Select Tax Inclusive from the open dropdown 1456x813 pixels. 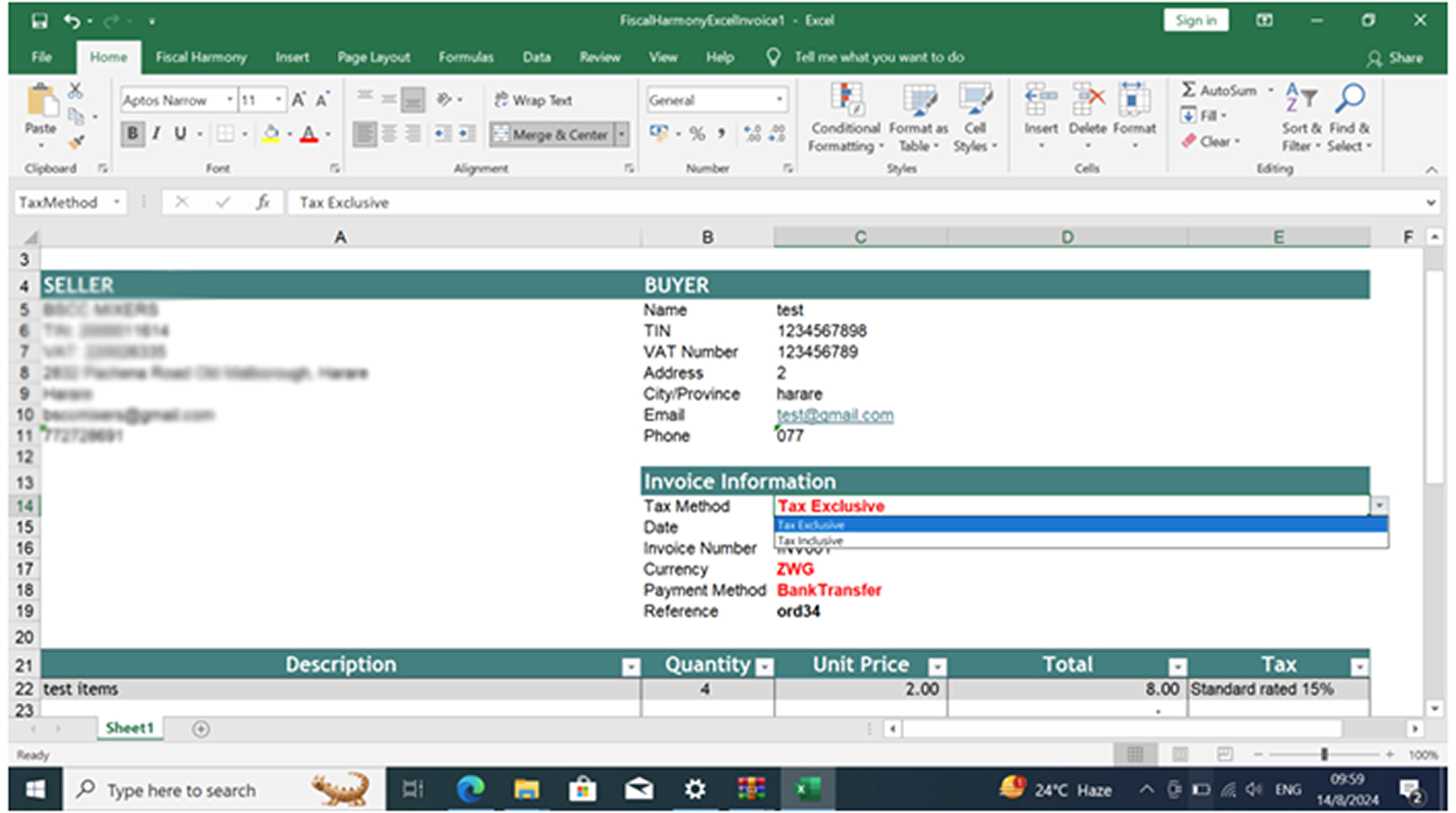[x=809, y=540]
